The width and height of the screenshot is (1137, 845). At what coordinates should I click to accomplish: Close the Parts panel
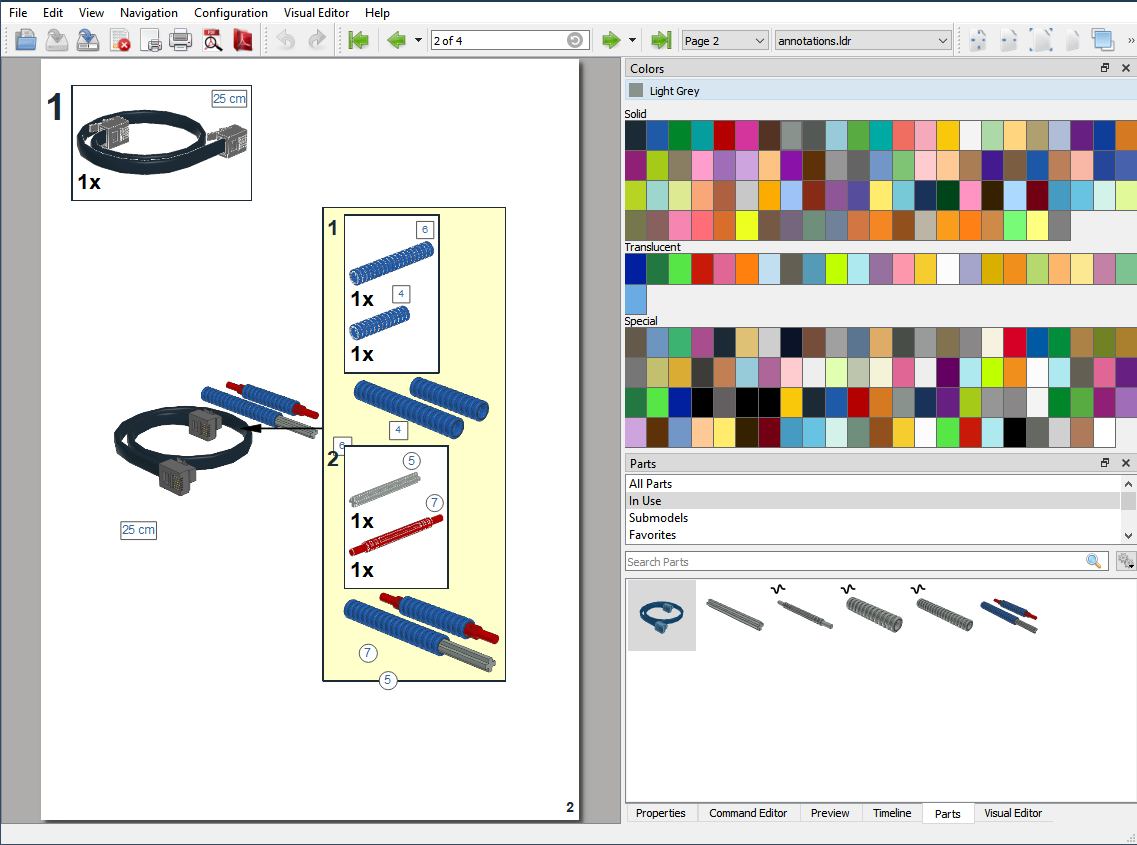point(1126,463)
